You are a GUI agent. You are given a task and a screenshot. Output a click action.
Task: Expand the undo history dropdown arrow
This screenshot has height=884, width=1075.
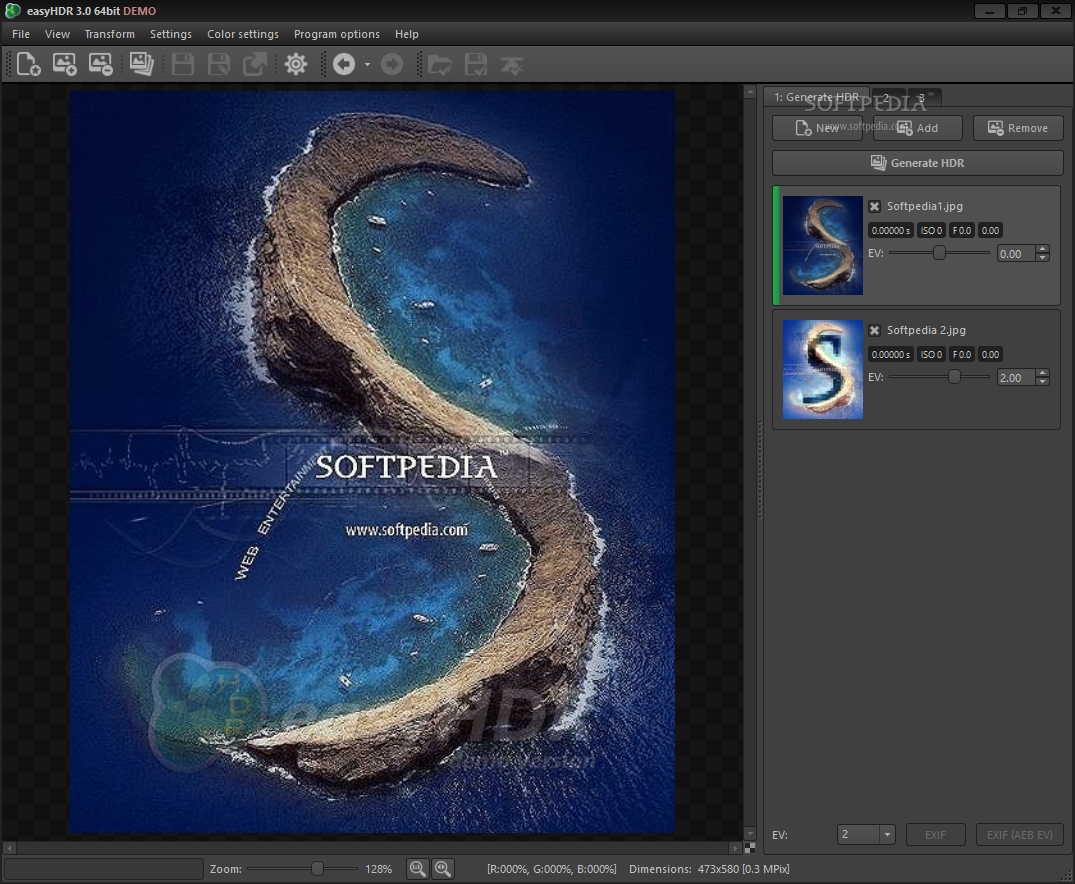coord(367,64)
